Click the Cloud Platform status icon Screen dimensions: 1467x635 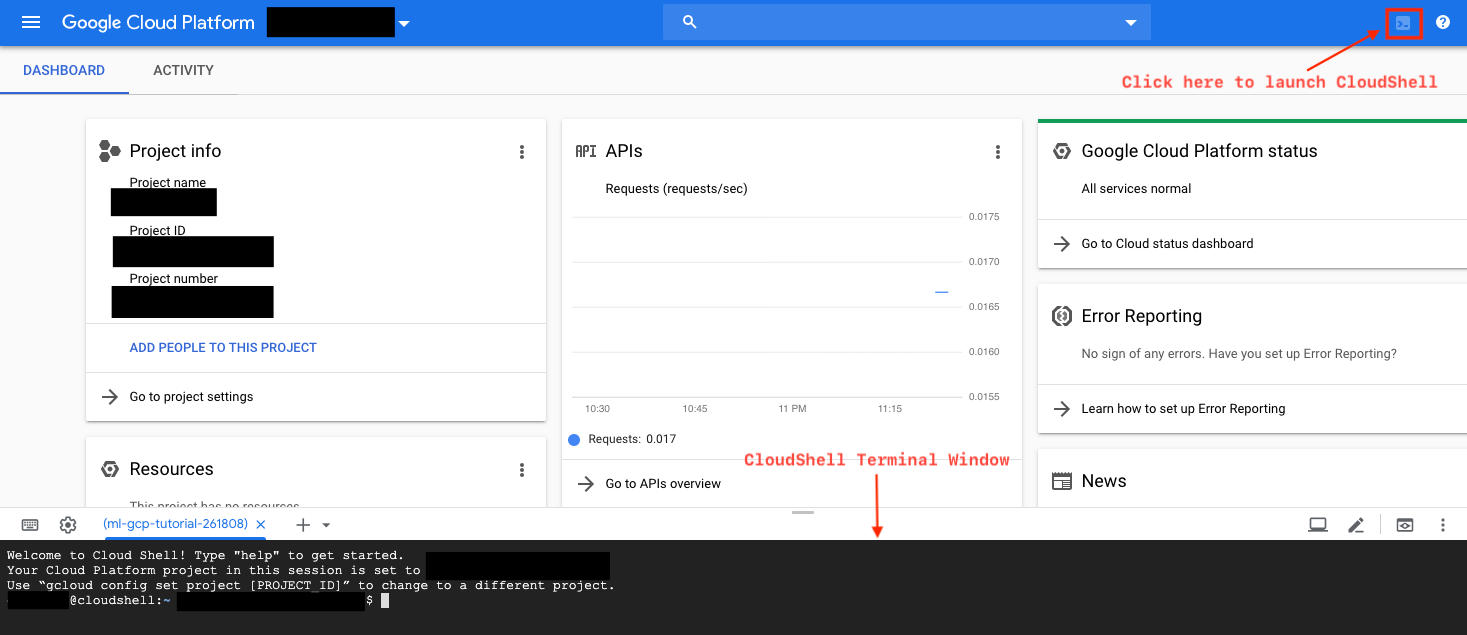pyautogui.click(x=1062, y=151)
